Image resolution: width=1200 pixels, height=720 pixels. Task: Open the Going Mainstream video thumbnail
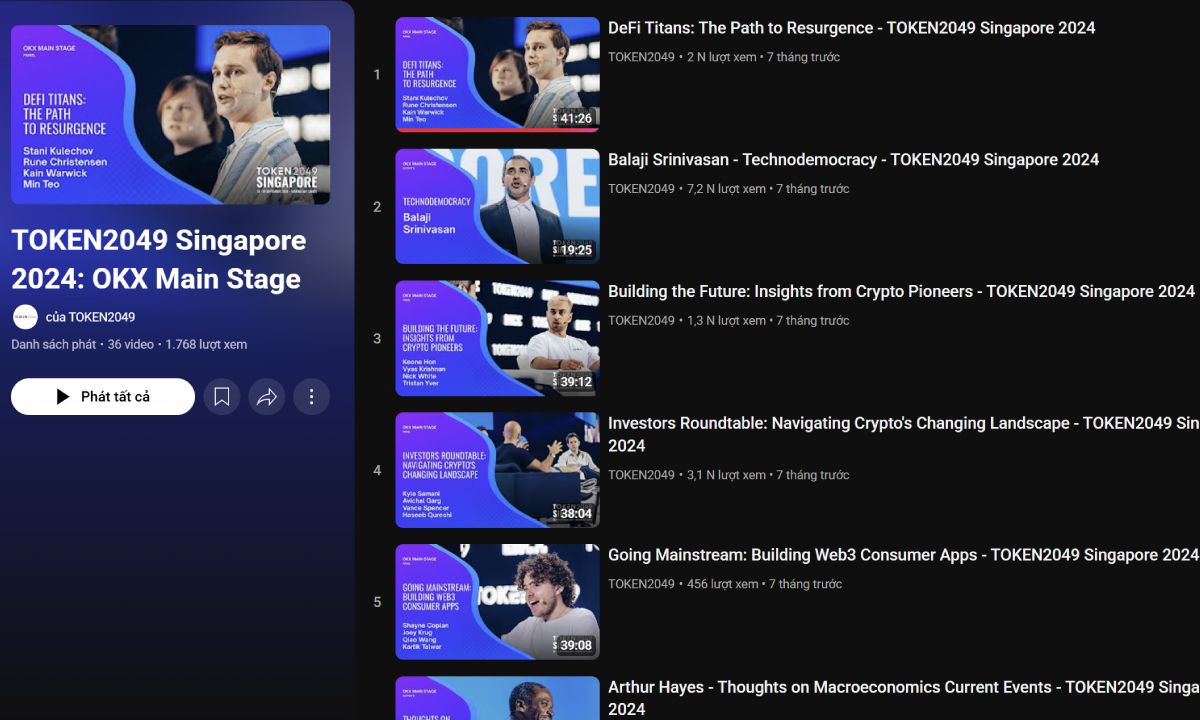coord(497,602)
